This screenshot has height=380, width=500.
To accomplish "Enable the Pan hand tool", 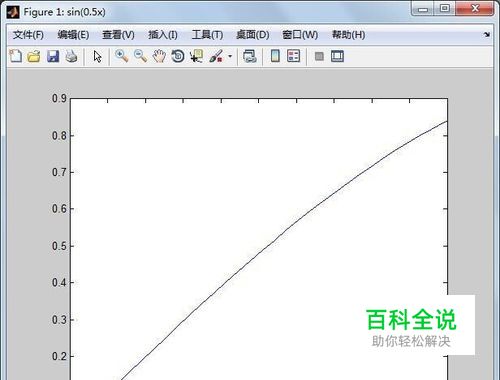I will pyautogui.click(x=159, y=56).
